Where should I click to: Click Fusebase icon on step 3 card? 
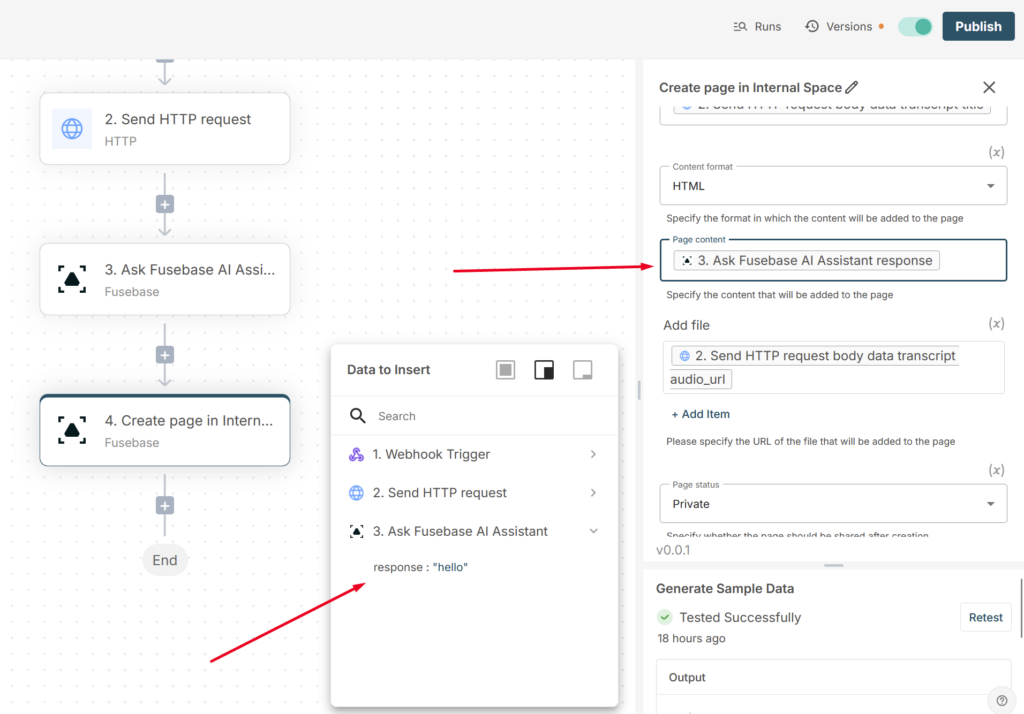point(72,279)
